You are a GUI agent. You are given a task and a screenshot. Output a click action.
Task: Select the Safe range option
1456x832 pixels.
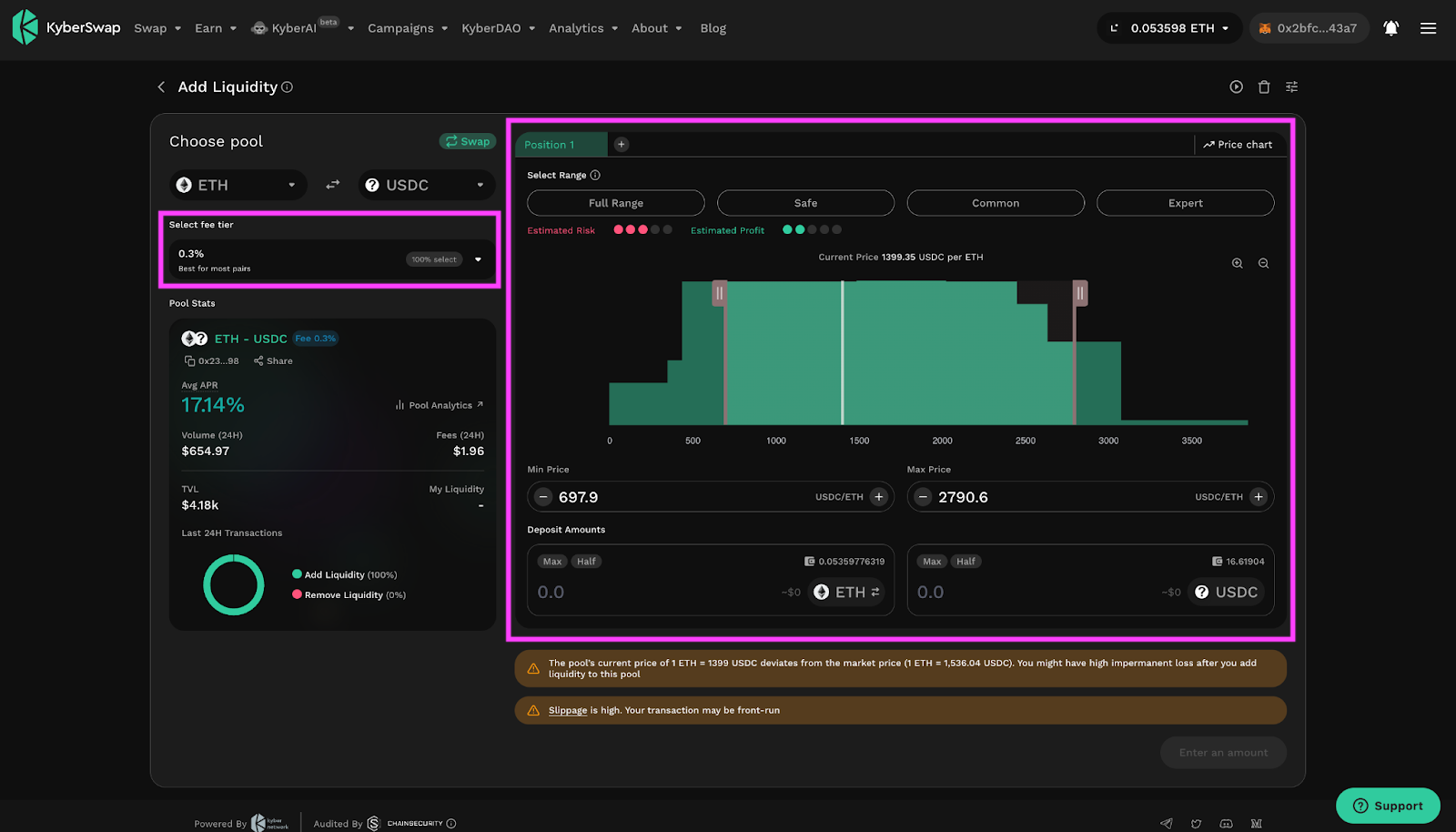(805, 203)
